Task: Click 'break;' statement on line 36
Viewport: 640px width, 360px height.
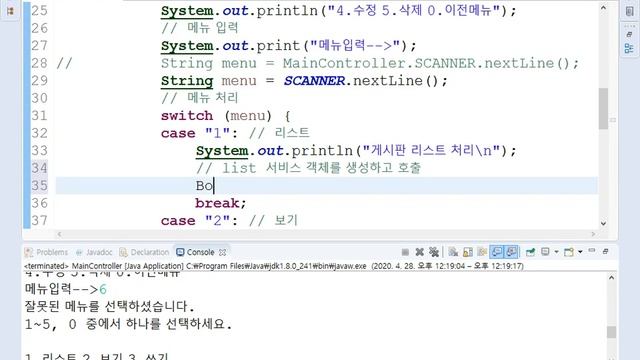Action: 221,203
